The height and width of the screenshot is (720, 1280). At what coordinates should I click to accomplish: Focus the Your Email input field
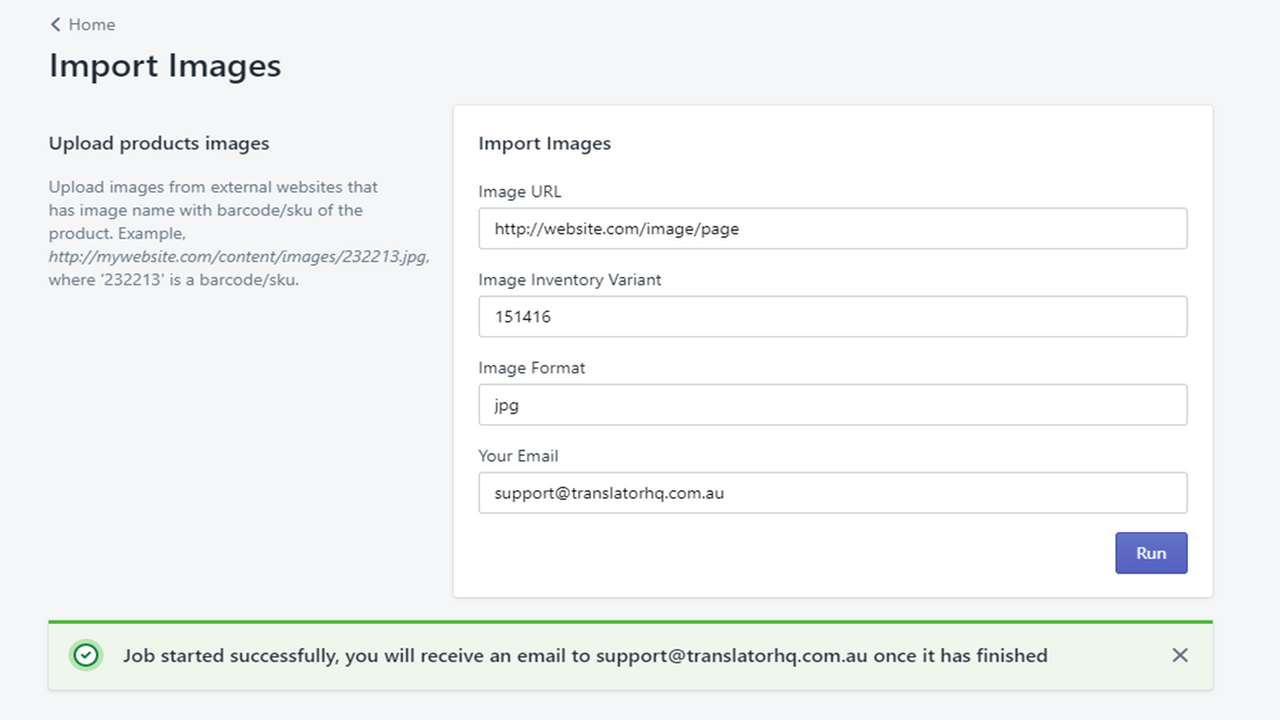coord(833,492)
